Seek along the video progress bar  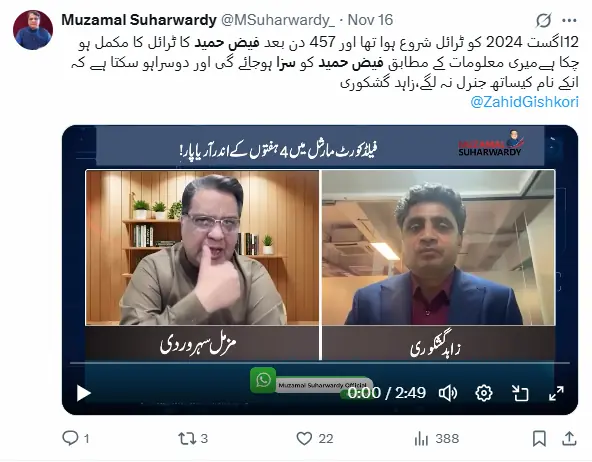tap(320, 363)
